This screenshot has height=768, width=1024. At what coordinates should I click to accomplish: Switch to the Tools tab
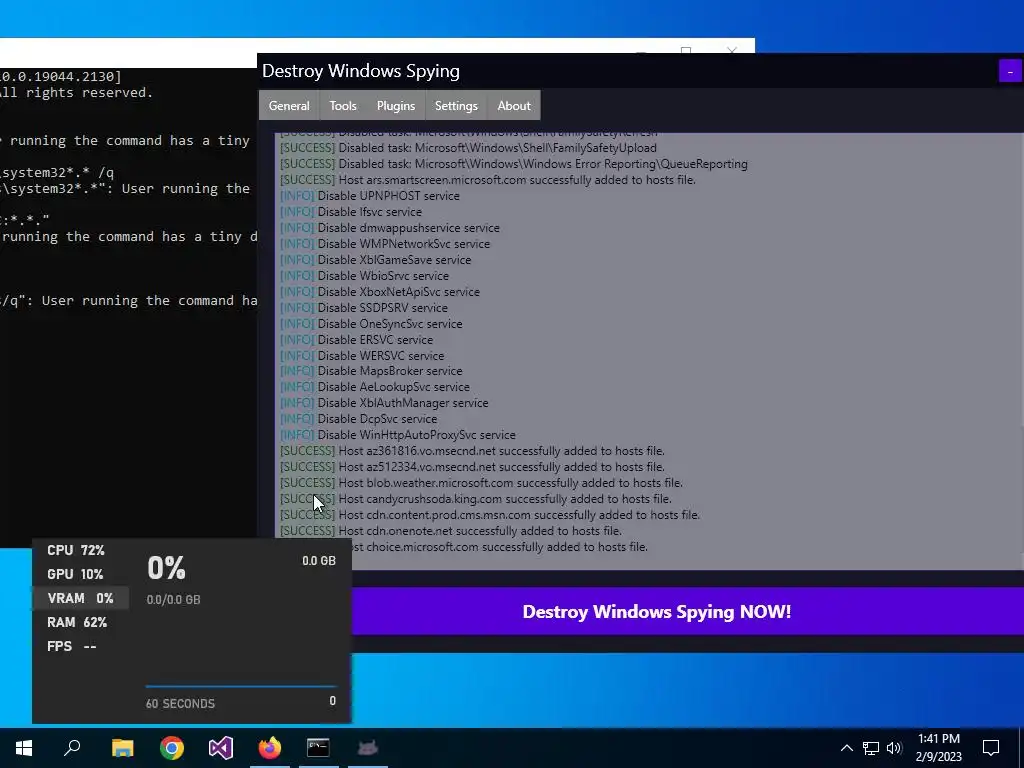tap(343, 106)
